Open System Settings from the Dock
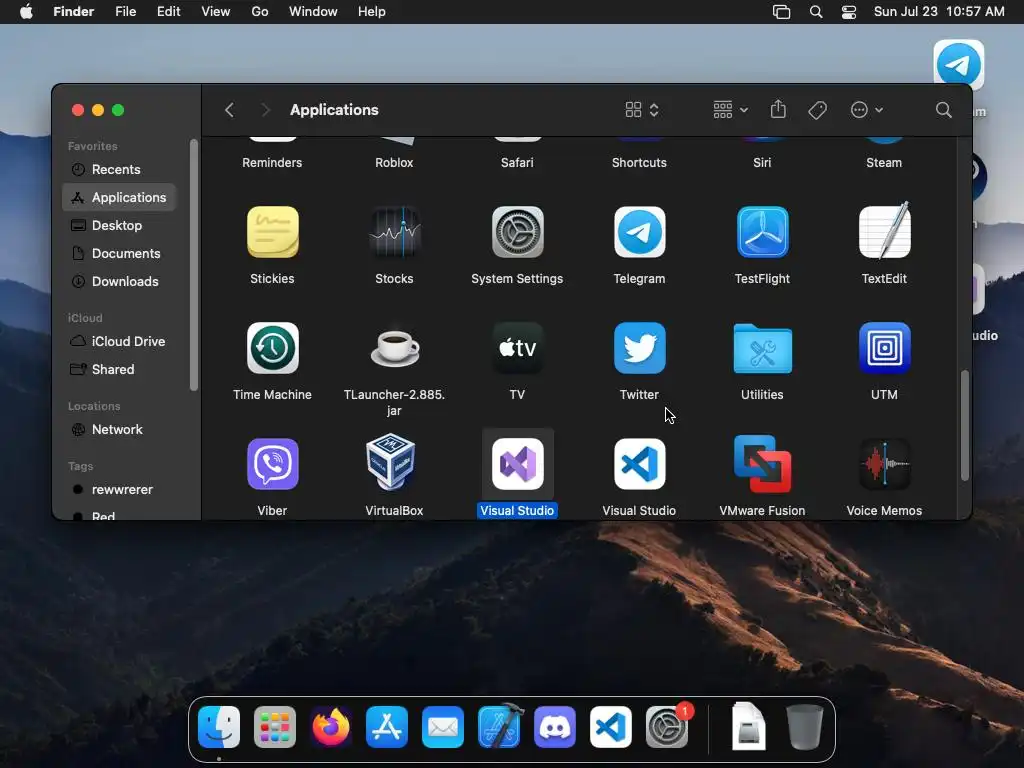The width and height of the screenshot is (1024, 768). pyautogui.click(x=667, y=727)
